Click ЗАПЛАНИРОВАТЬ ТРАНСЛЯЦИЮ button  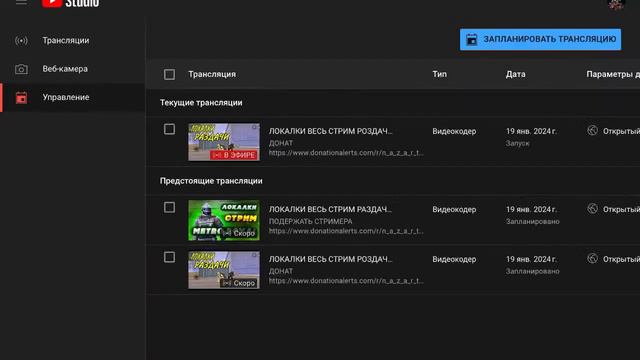(x=540, y=39)
